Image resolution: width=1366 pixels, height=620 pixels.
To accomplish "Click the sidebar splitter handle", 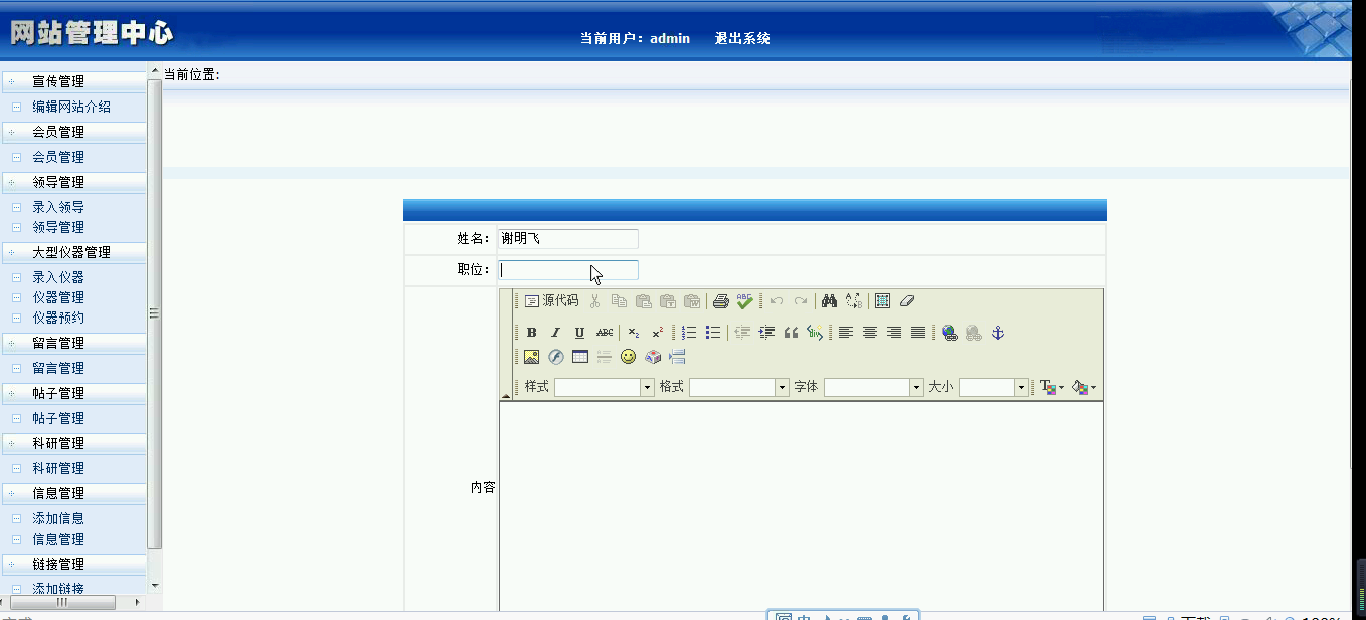I will pyautogui.click(x=154, y=313).
